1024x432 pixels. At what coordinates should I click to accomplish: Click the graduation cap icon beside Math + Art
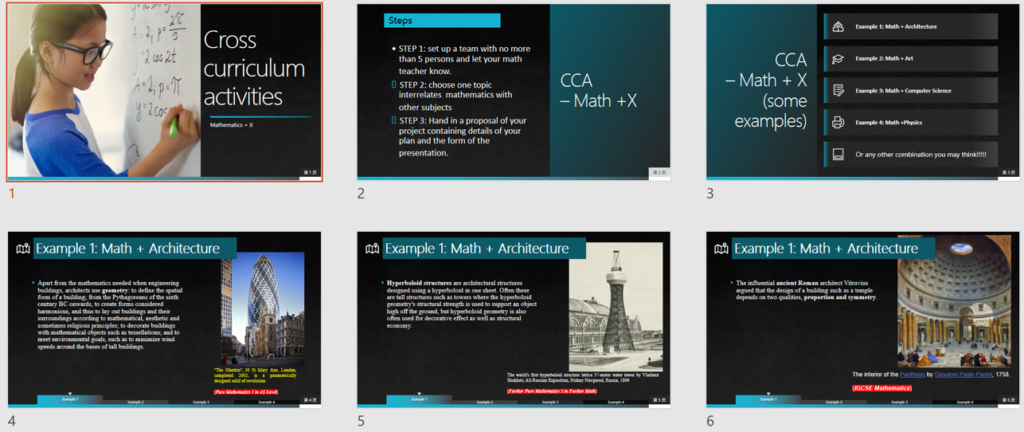pos(837,59)
